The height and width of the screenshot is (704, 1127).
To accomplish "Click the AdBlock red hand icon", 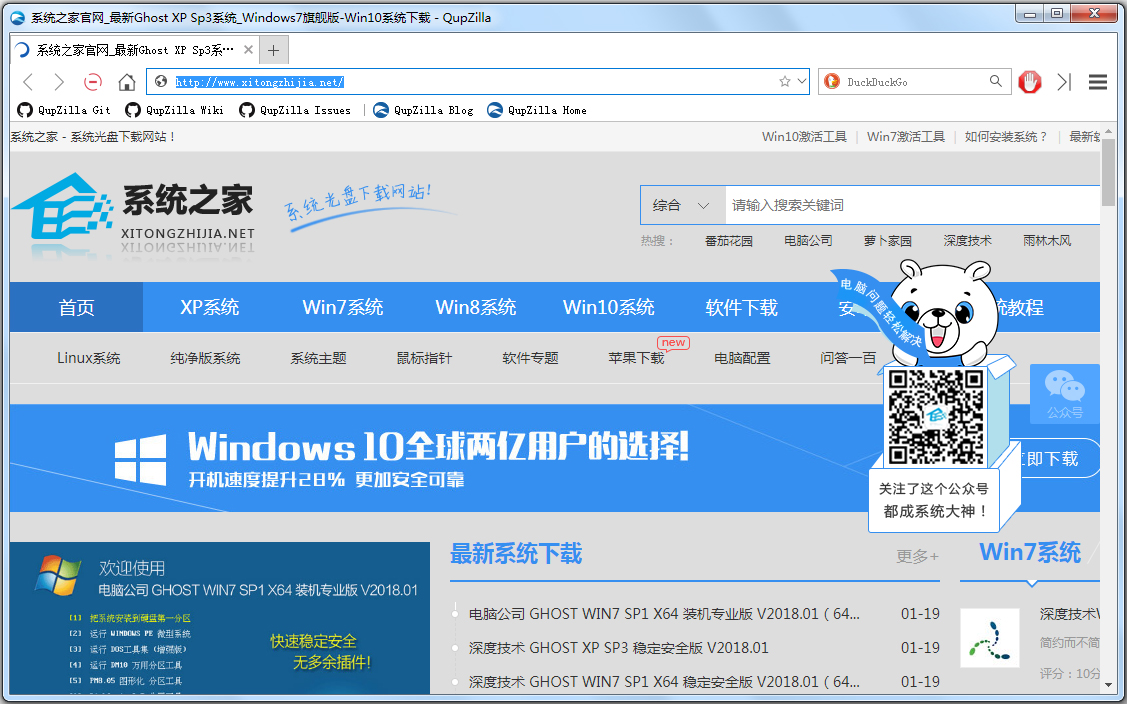I will click(x=1029, y=82).
